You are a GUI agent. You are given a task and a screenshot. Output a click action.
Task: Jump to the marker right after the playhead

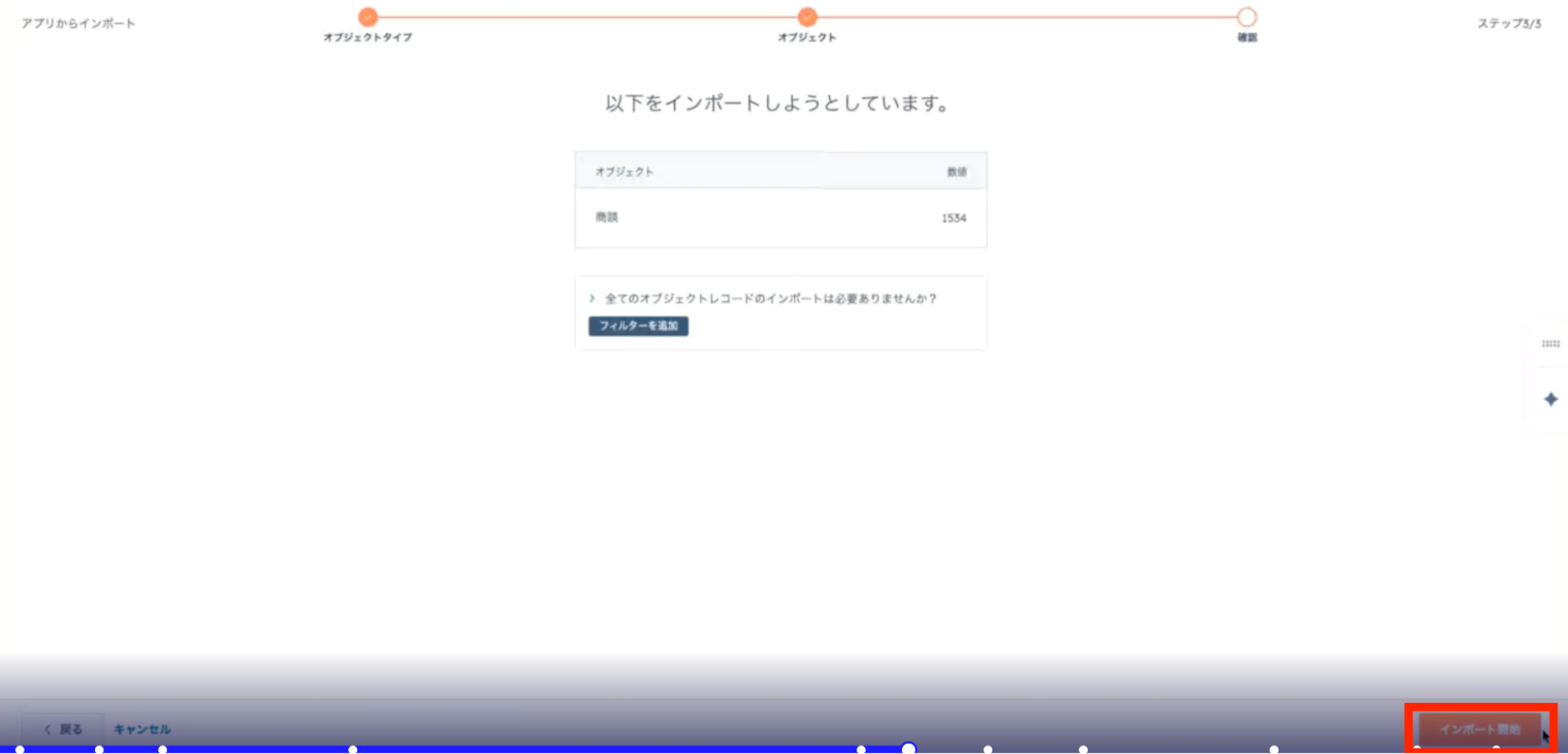point(988,749)
